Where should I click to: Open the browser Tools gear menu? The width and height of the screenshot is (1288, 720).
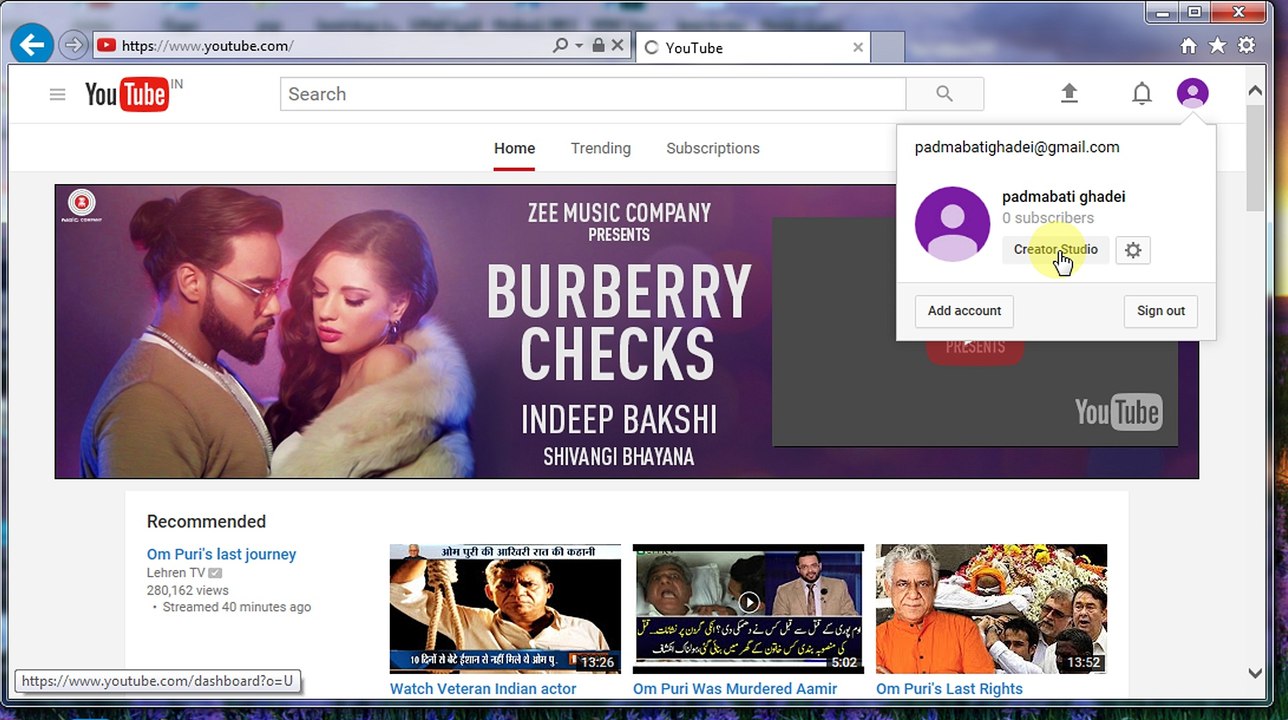(x=1246, y=45)
